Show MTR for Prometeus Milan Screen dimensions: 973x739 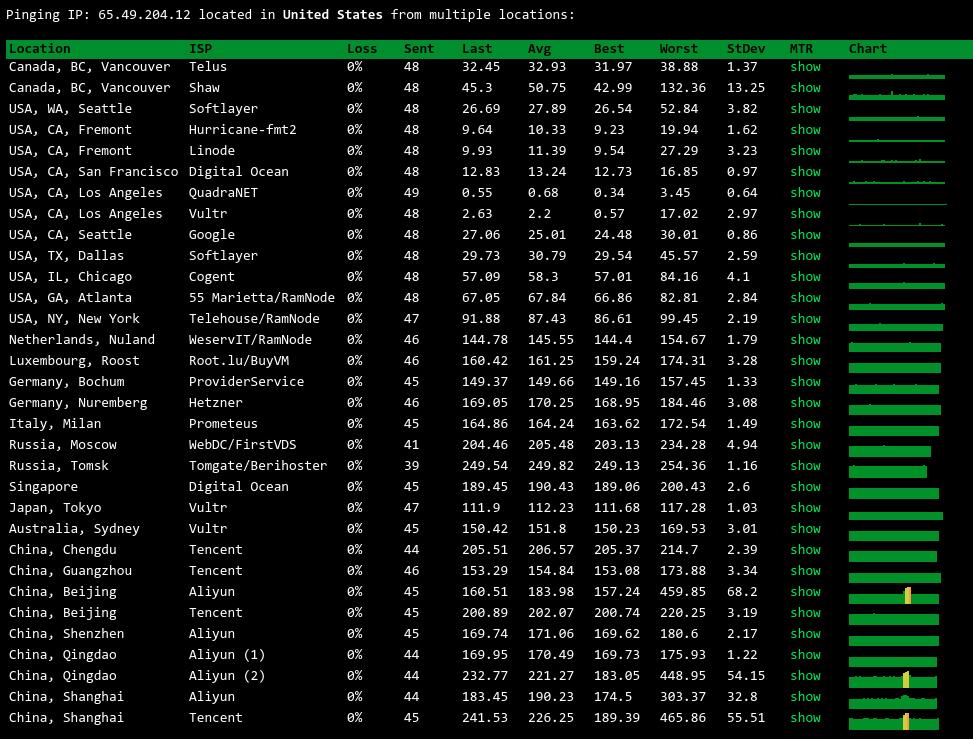coord(805,424)
